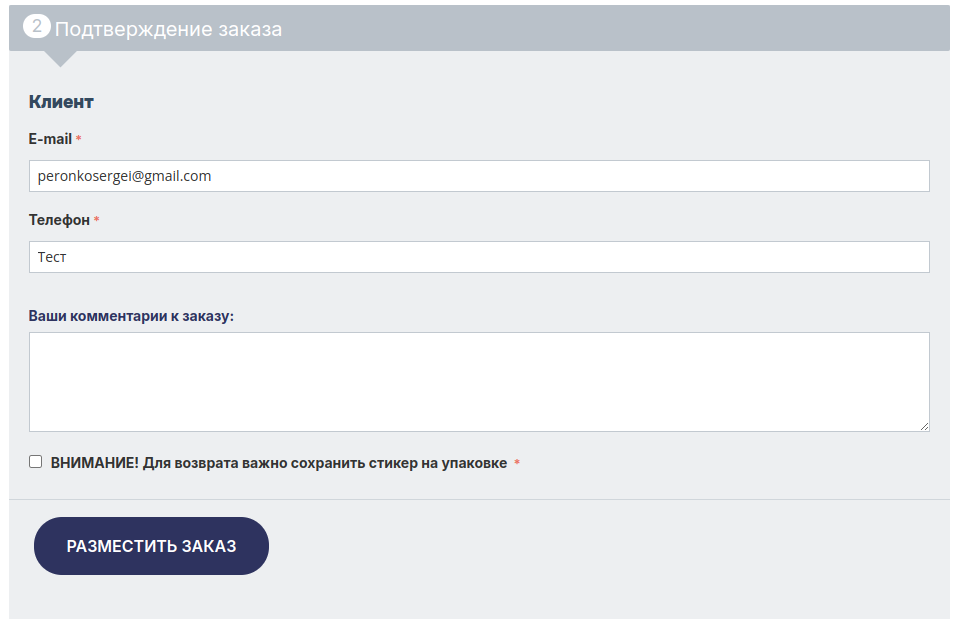956x626 pixels.
Task: Click the empty gray step header bar area
Action: [616, 28]
